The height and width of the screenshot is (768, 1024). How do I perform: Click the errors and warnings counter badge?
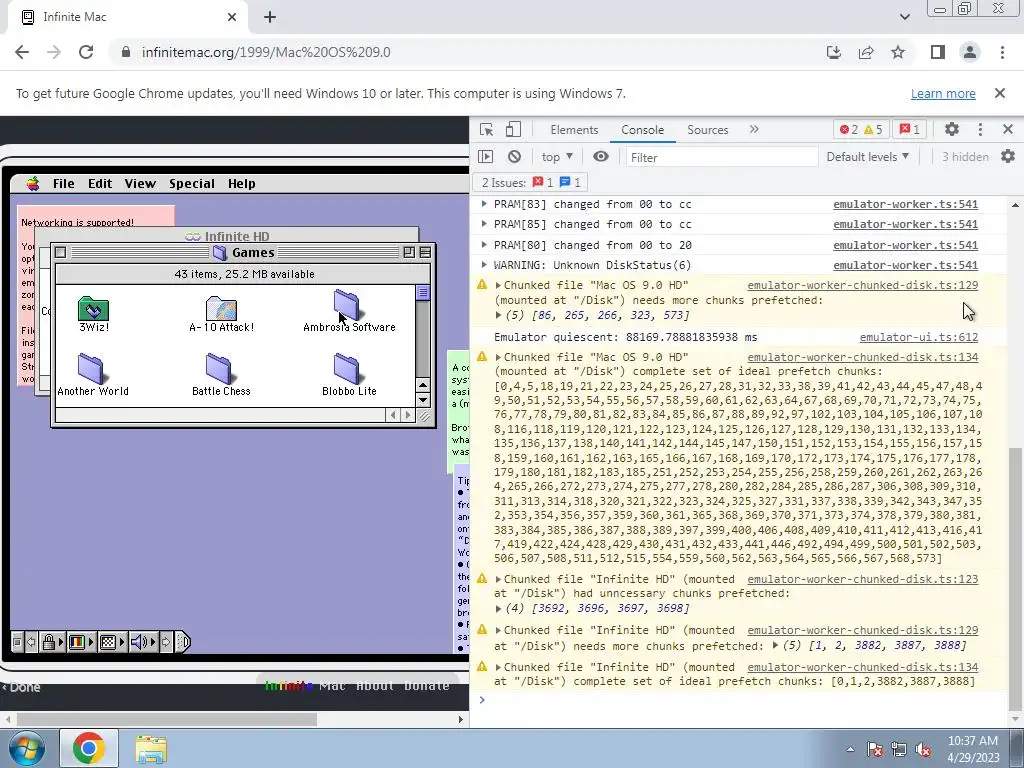[861, 129]
